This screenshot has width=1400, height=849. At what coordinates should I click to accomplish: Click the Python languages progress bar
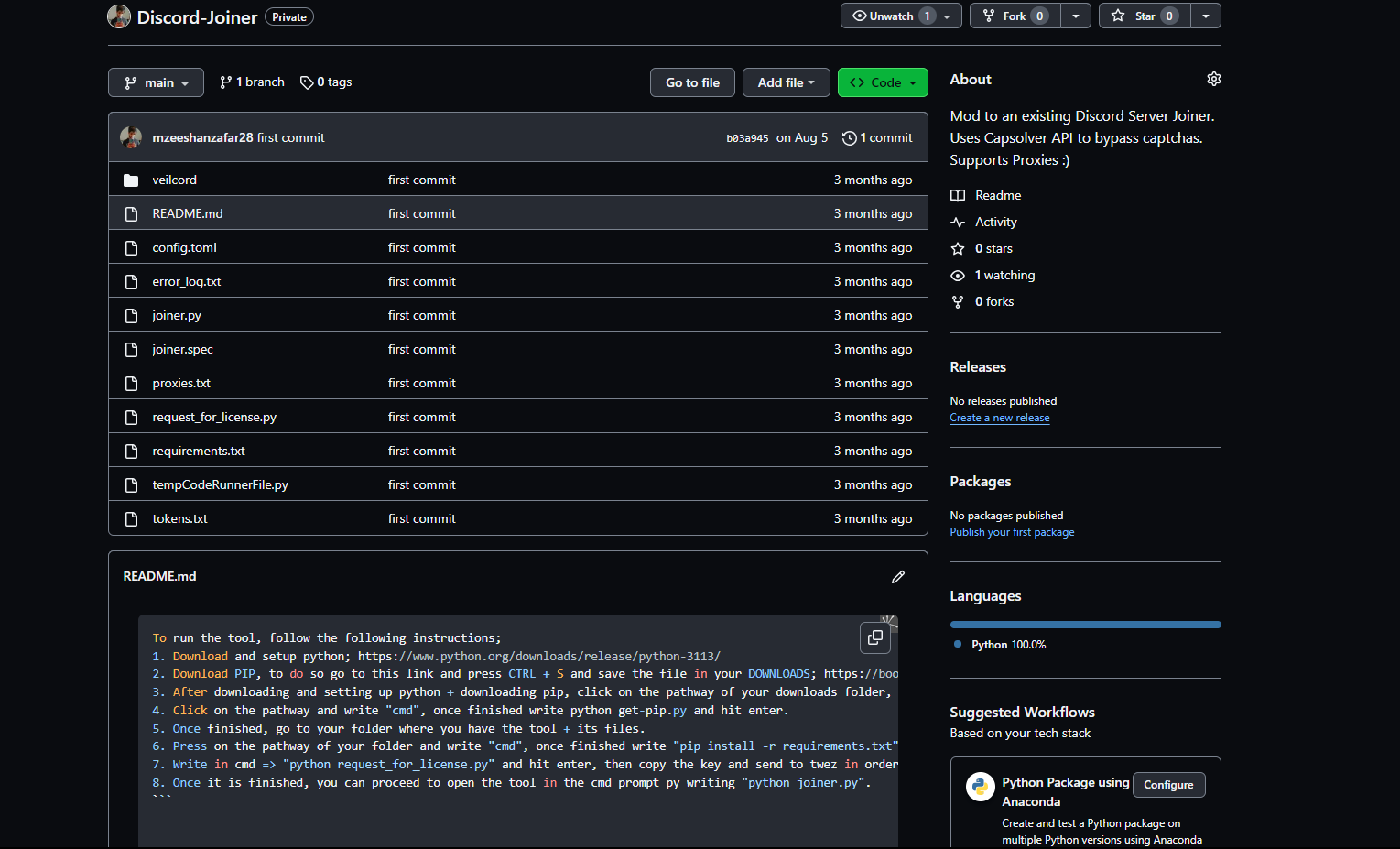[1086, 625]
